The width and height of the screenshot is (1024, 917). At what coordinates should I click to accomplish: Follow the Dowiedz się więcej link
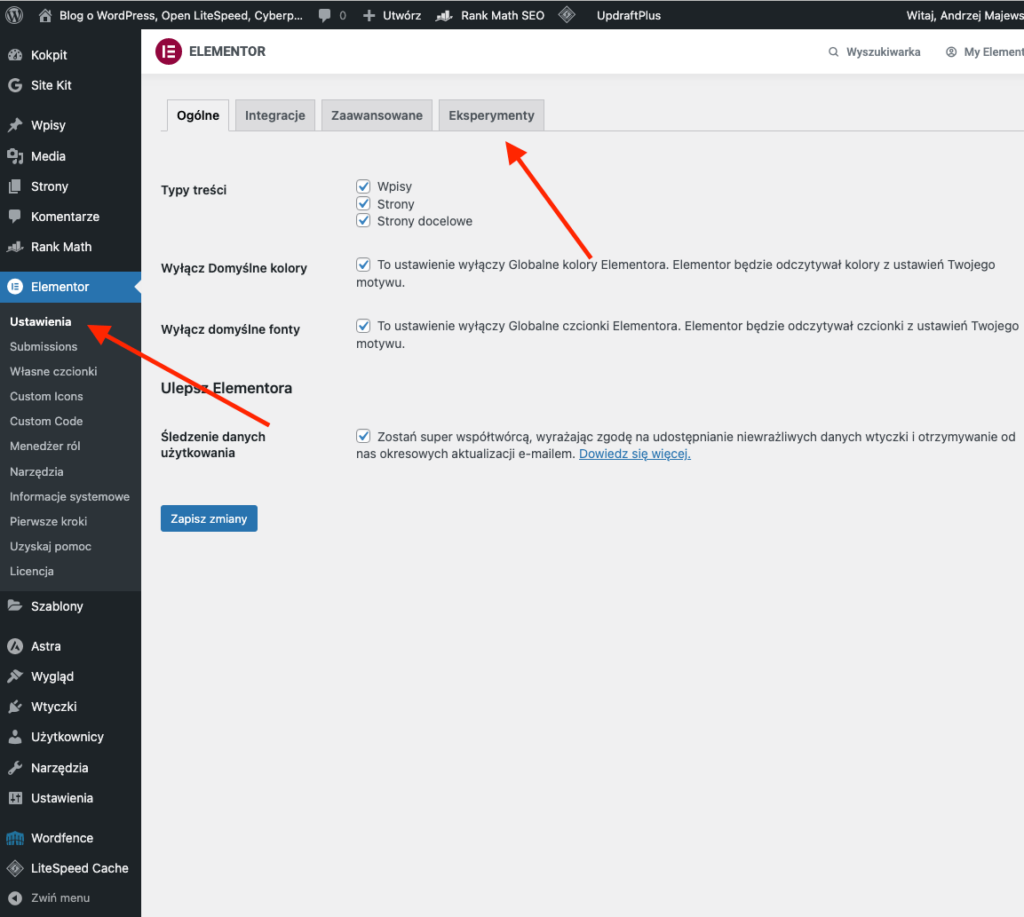coord(635,454)
